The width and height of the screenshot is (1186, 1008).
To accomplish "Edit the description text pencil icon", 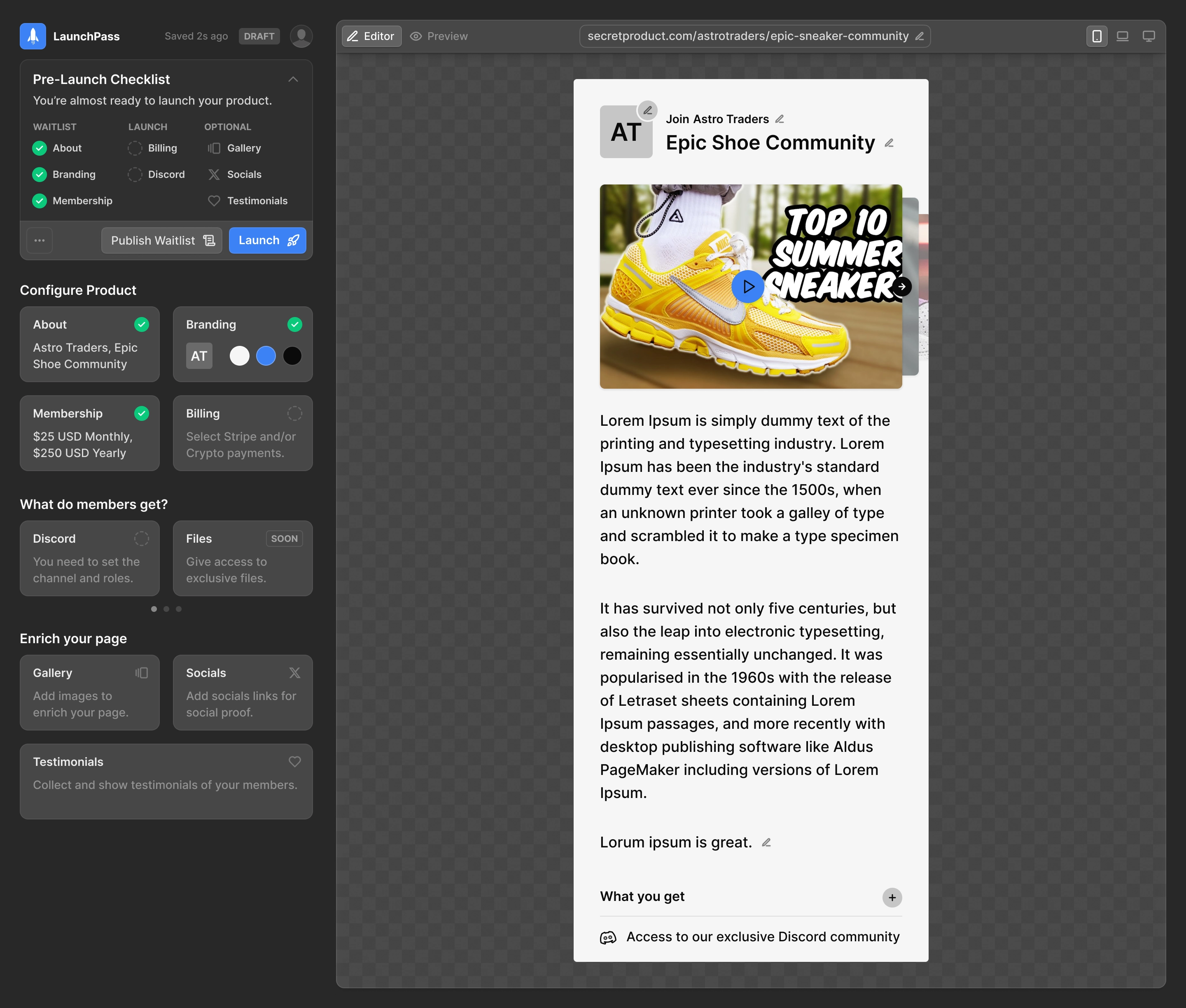I will tap(766, 842).
